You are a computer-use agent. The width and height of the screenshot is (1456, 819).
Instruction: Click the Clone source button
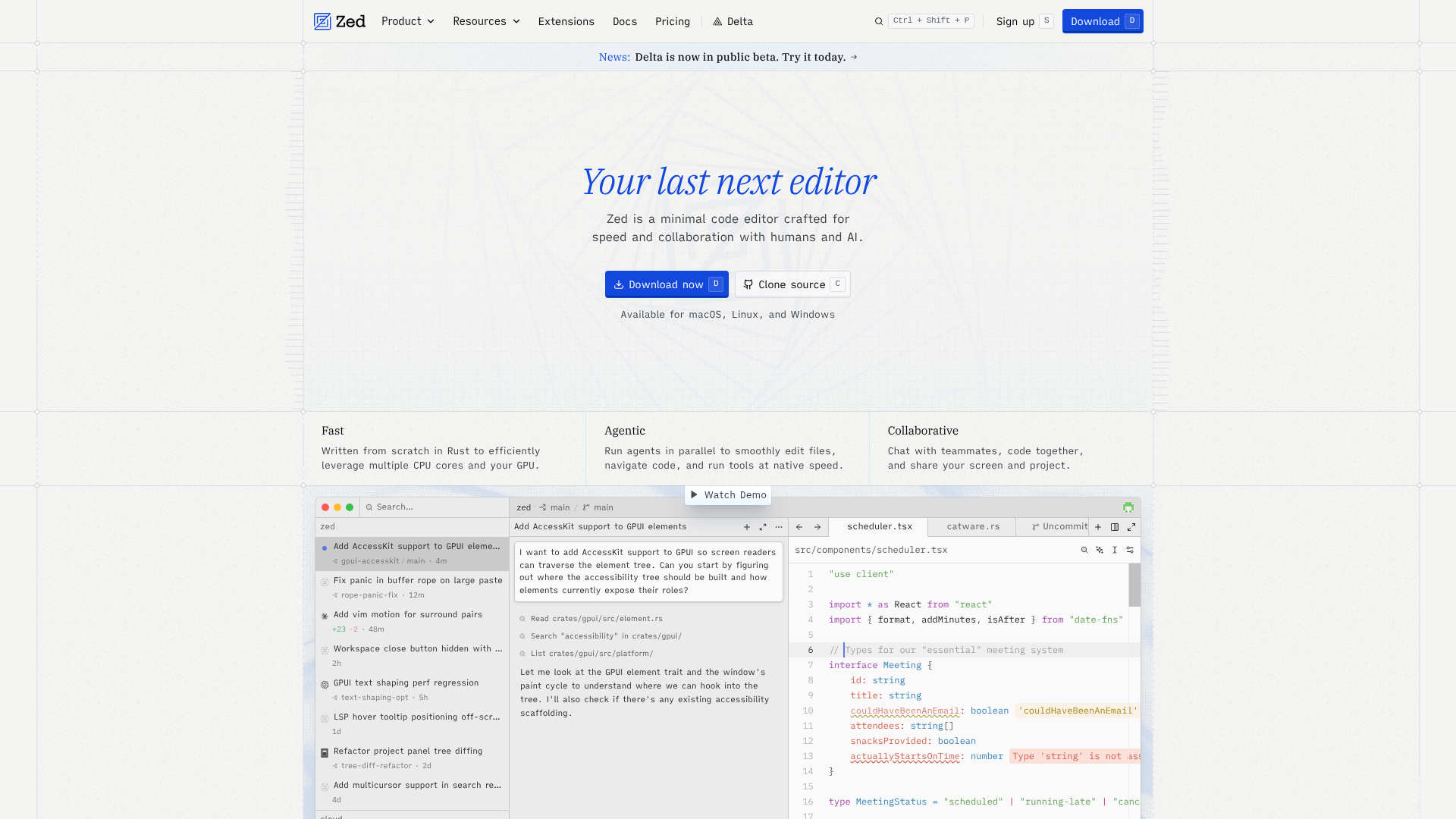click(792, 284)
